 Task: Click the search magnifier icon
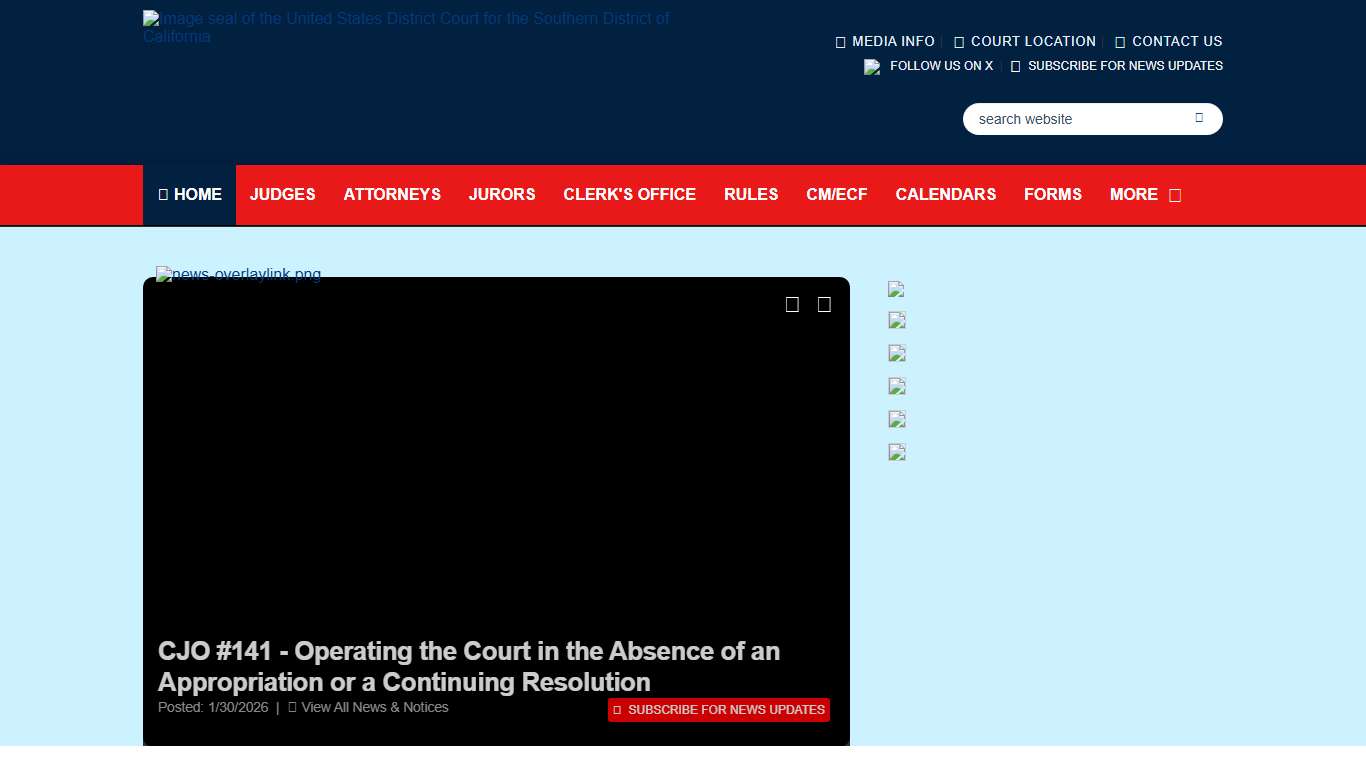coord(1198,118)
